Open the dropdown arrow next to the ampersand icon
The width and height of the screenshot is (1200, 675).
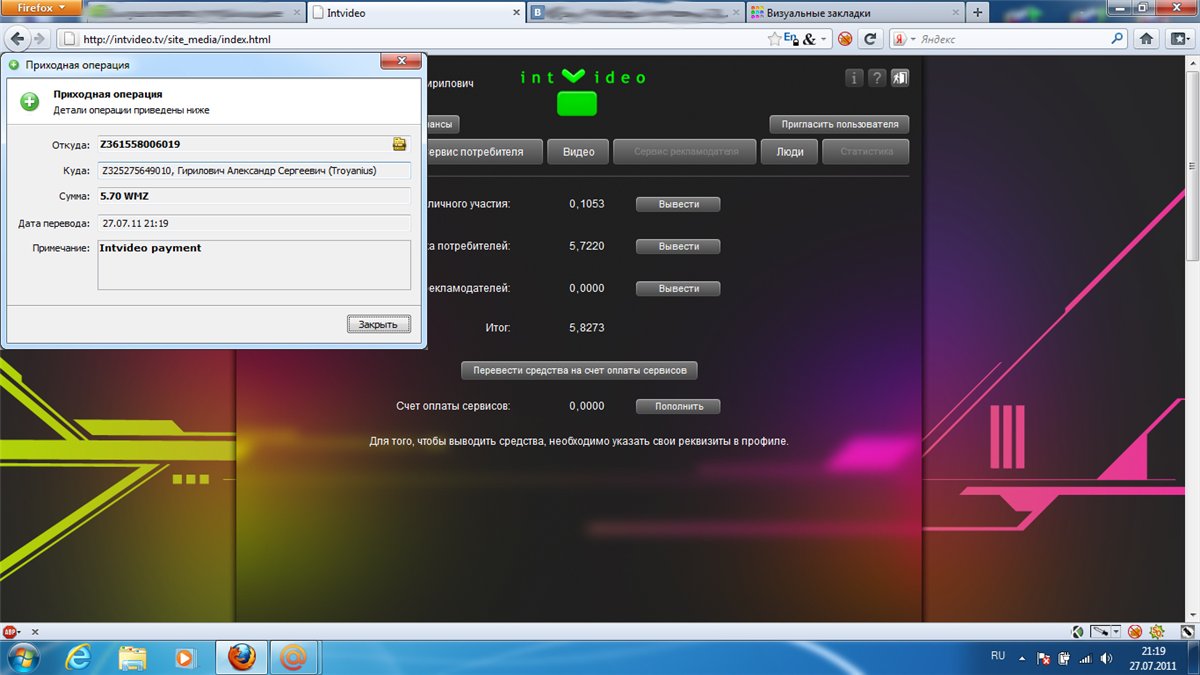824,40
